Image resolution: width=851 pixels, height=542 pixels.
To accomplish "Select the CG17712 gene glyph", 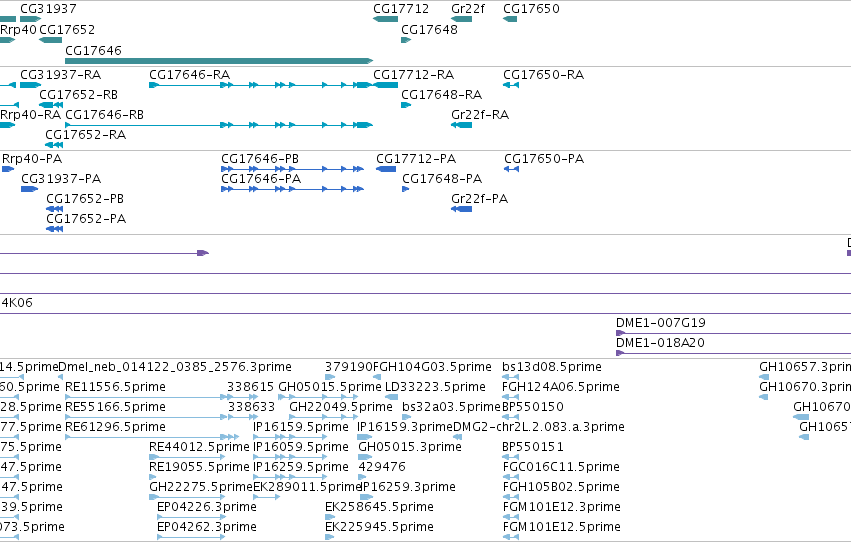I will tap(385, 19).
